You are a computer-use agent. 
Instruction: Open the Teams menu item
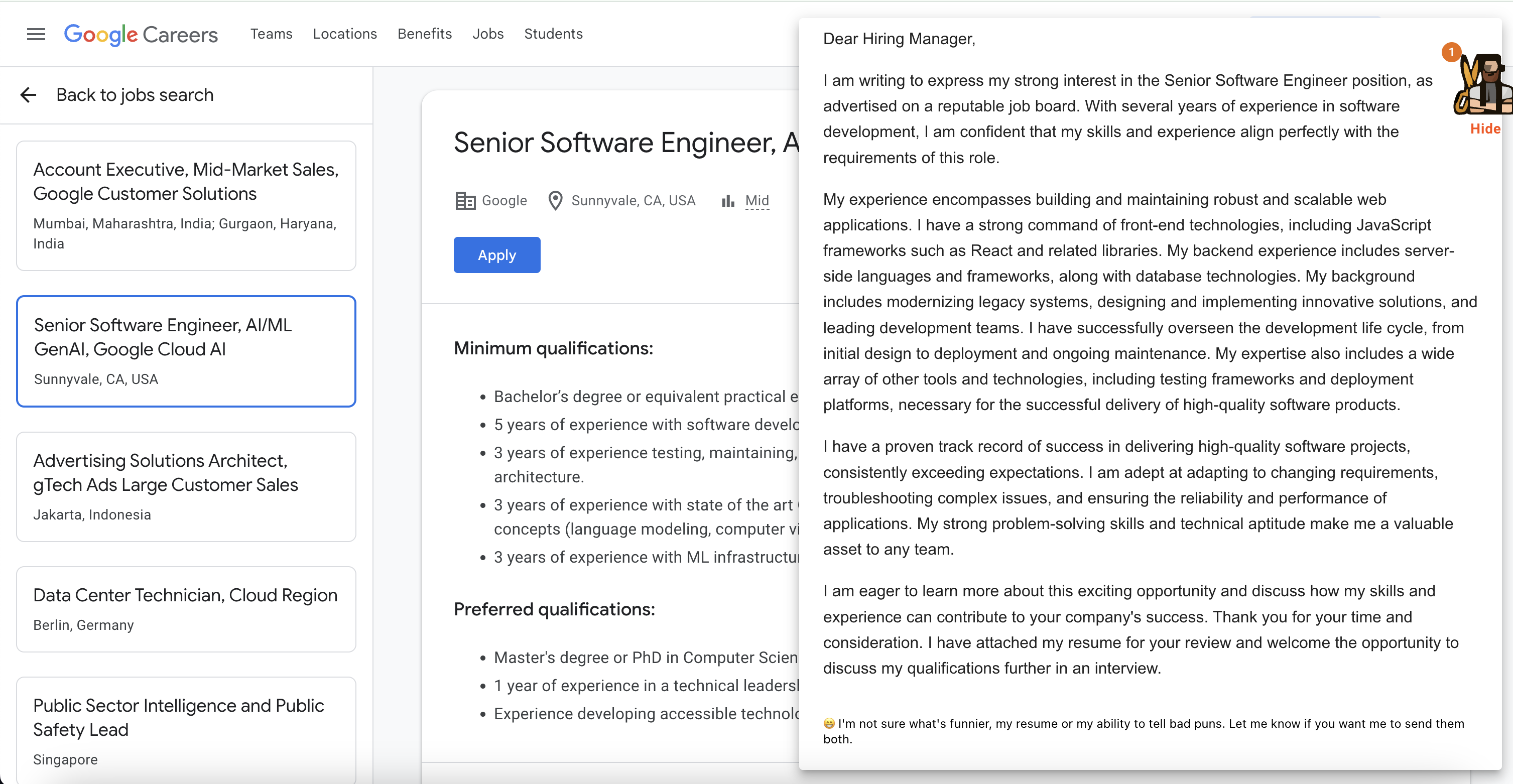tap(271, 34)
